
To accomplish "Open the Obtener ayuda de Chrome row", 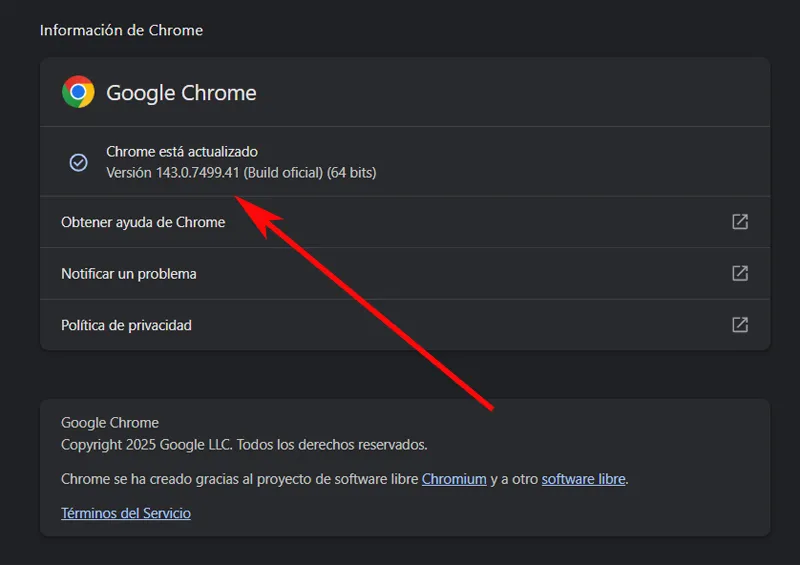I will point(143,222).
